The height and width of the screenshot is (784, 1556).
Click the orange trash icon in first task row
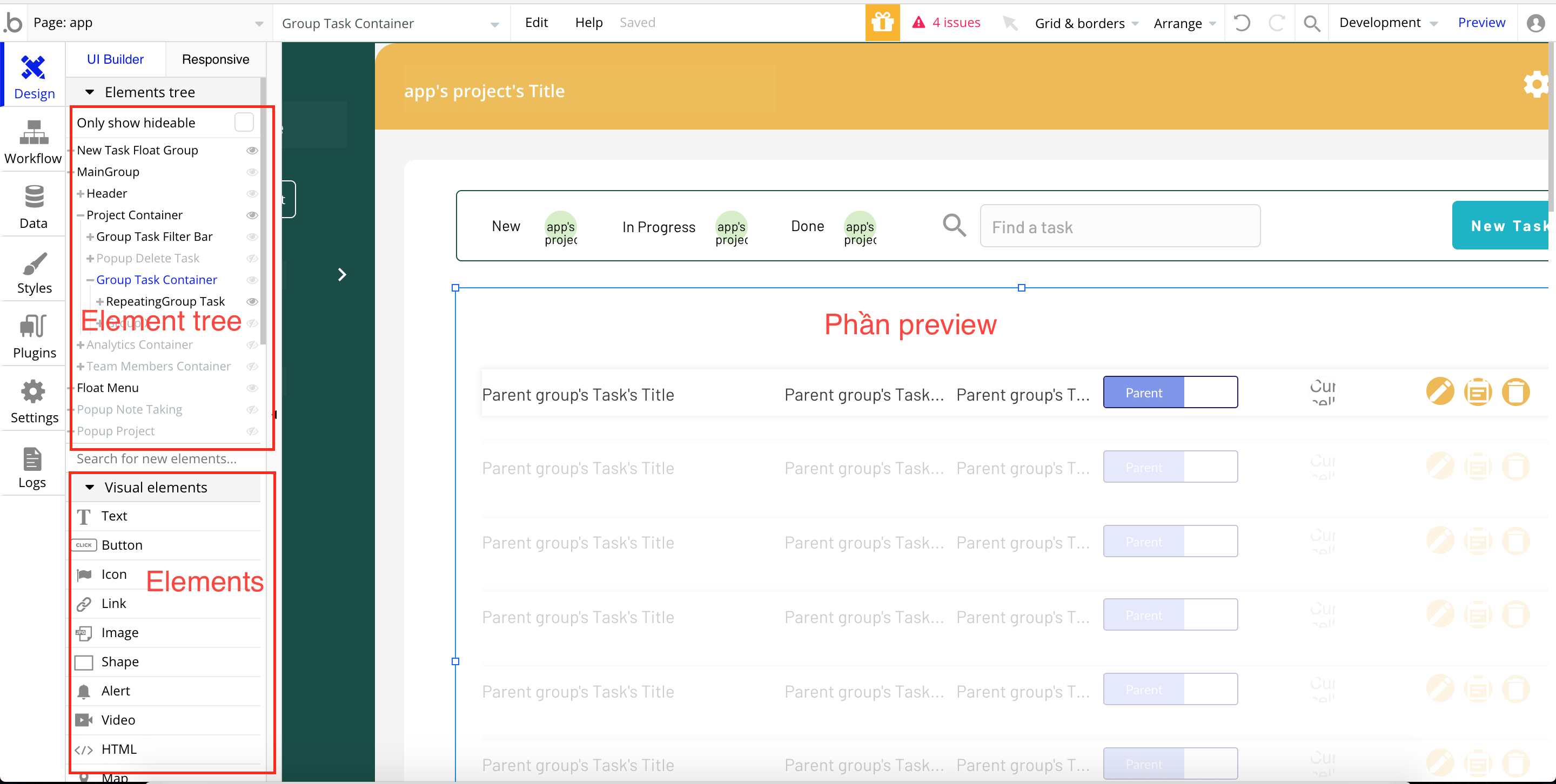click(1515, 391)
